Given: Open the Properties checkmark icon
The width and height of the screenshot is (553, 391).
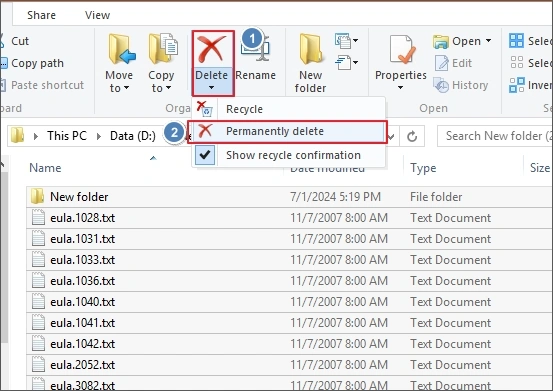Looking at the screenshot, I should click(402, 49).
